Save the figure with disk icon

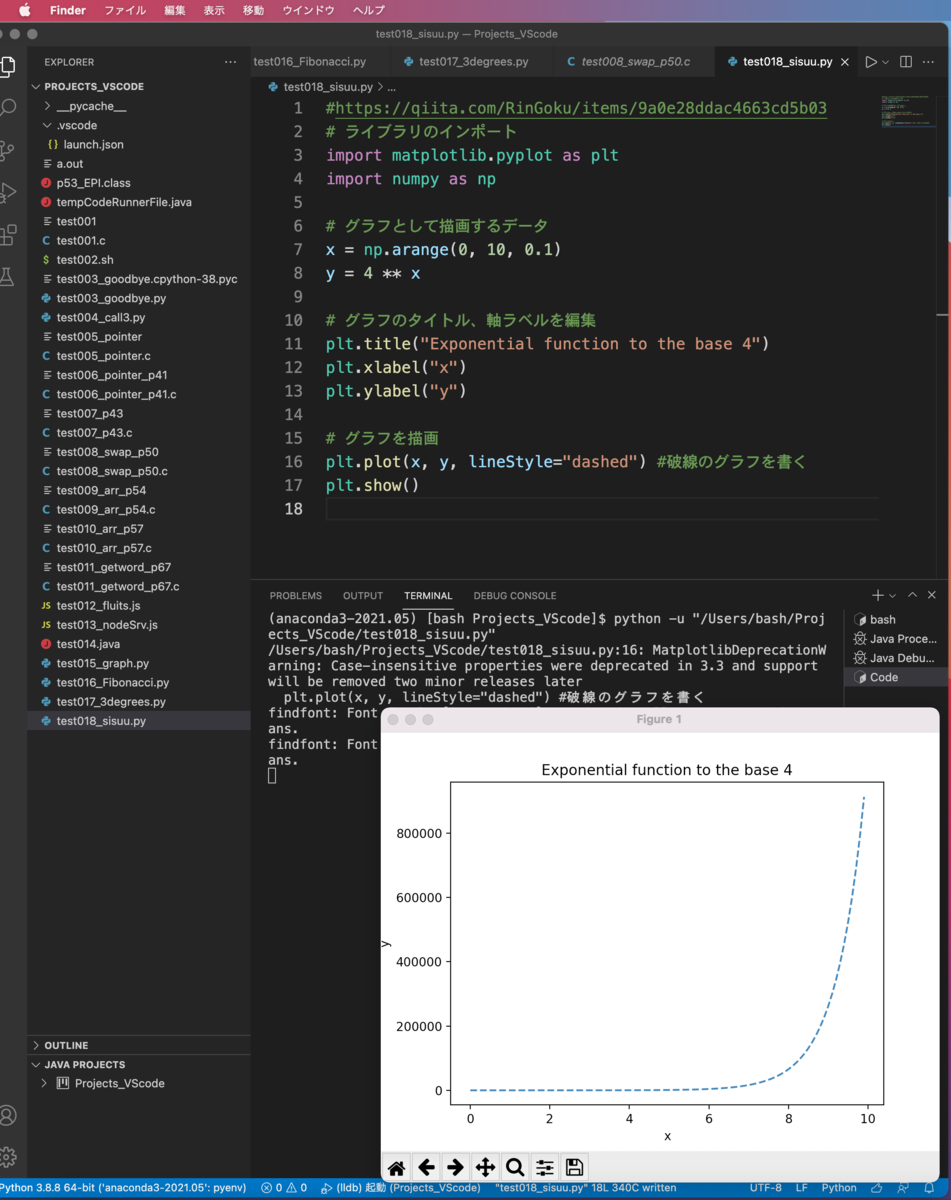point(574,1167)
